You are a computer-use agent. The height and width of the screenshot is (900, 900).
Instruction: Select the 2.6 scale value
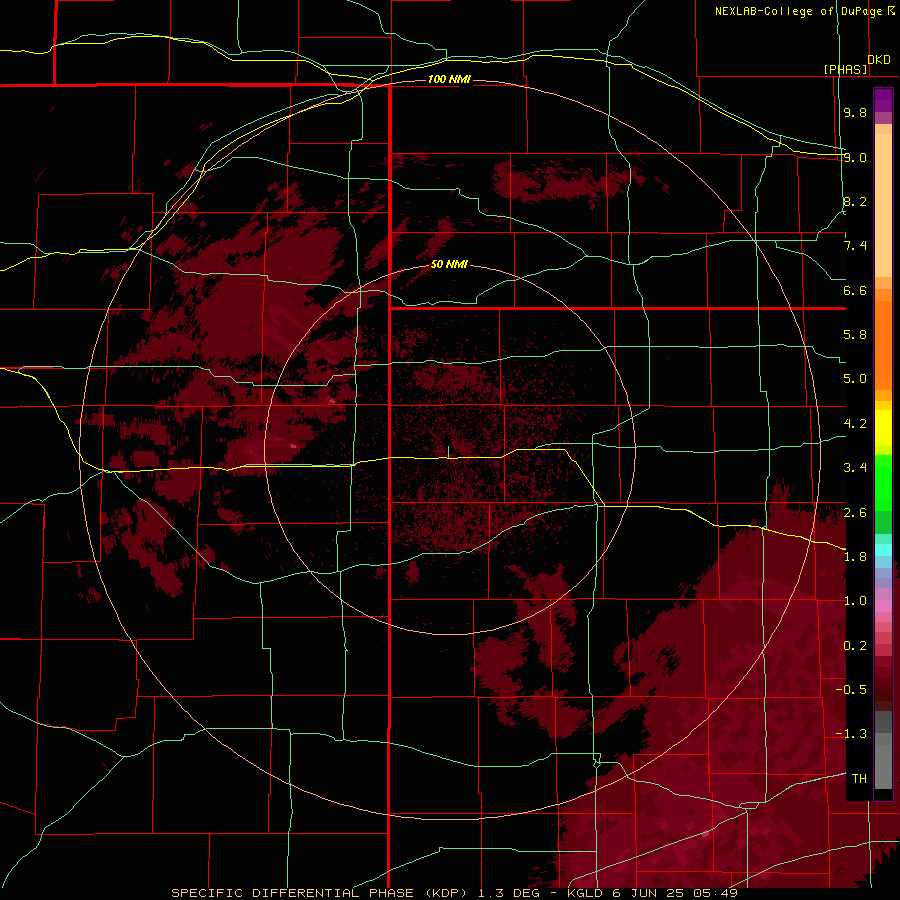pyautogui.click(x=855, y=513)
